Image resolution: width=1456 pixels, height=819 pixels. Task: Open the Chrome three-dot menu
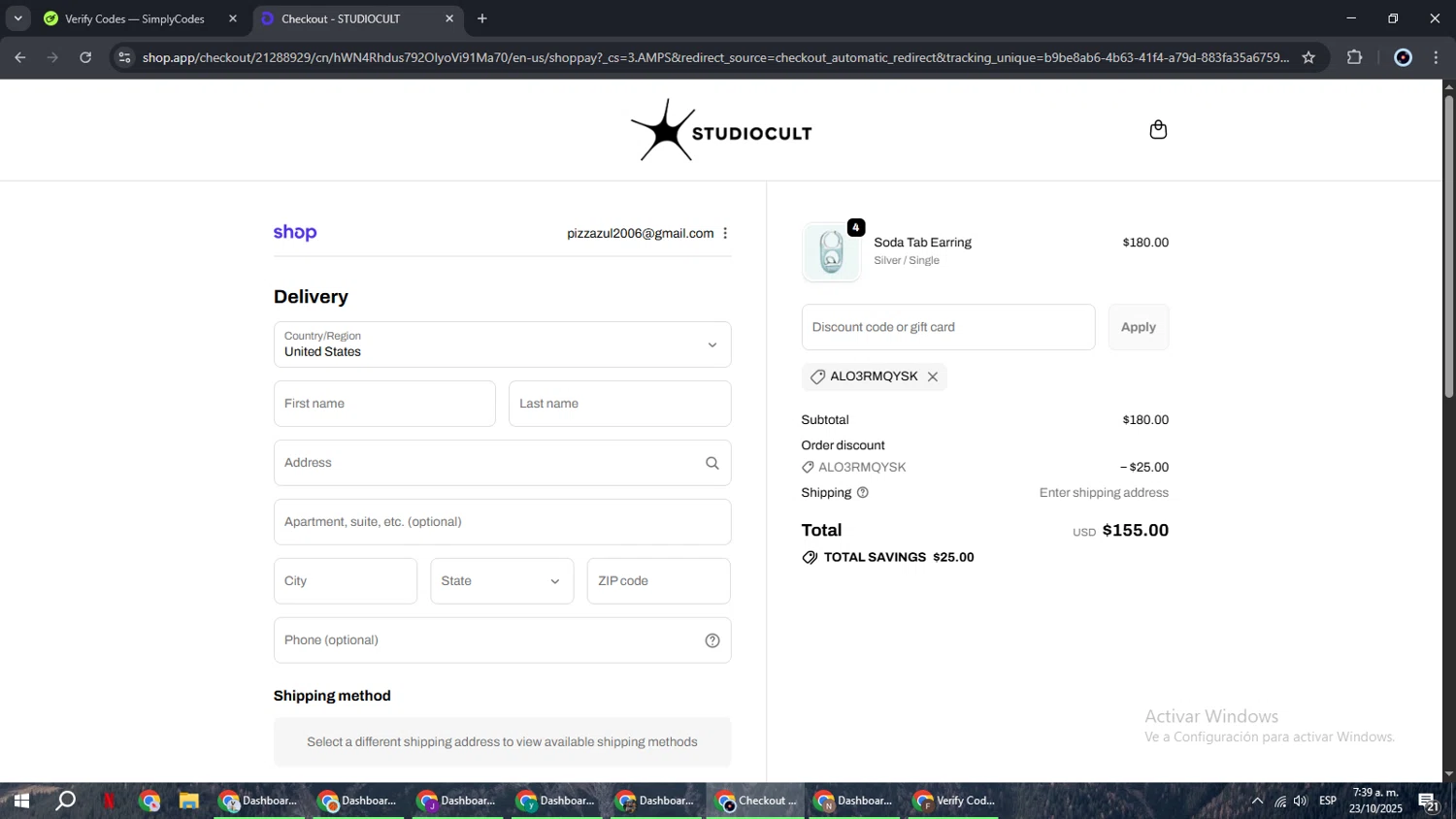click(1437, 57)
